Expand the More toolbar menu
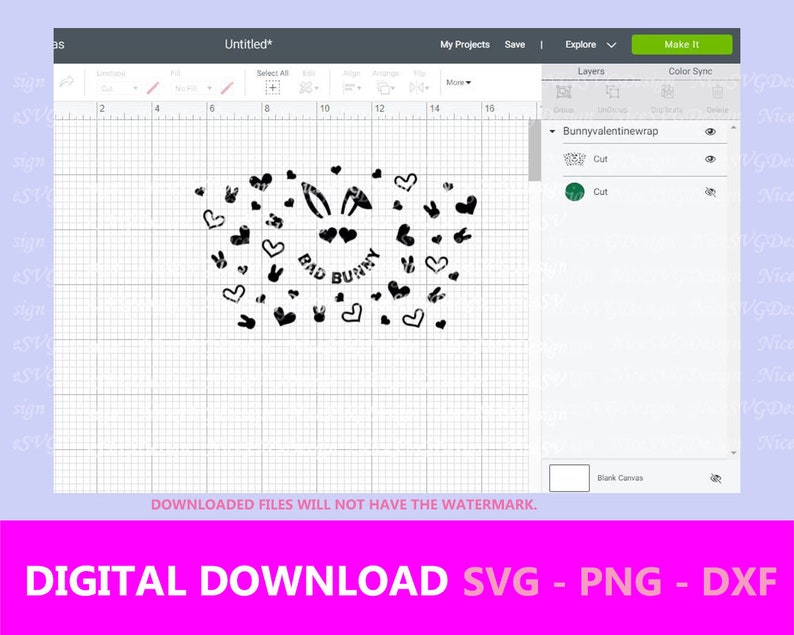 [x=458, y=82]
